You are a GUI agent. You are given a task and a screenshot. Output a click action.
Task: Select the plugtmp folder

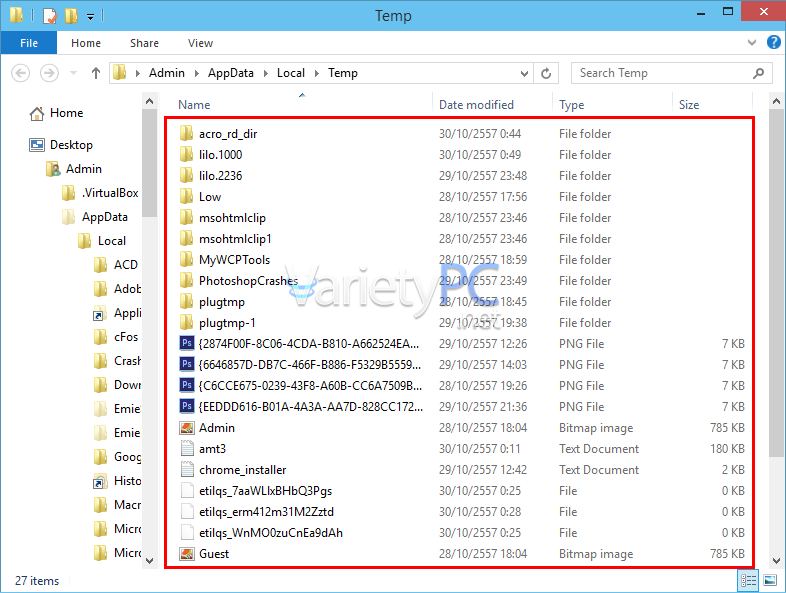[x=212, y=302]
